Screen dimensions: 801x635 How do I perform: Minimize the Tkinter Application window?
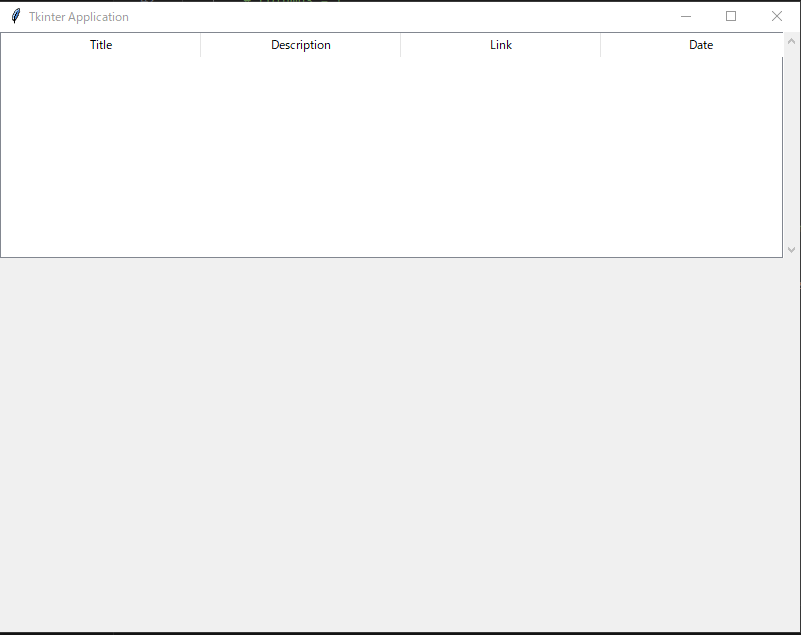coord(686,16)
